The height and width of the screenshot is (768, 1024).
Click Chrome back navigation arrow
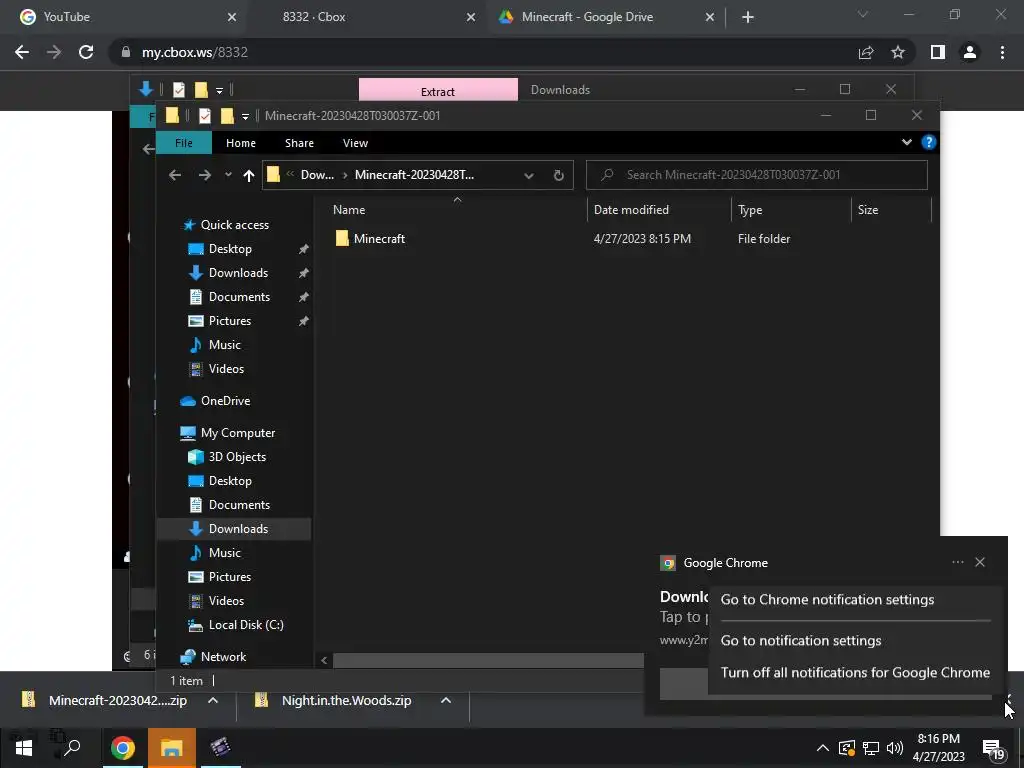coord(22,52)
